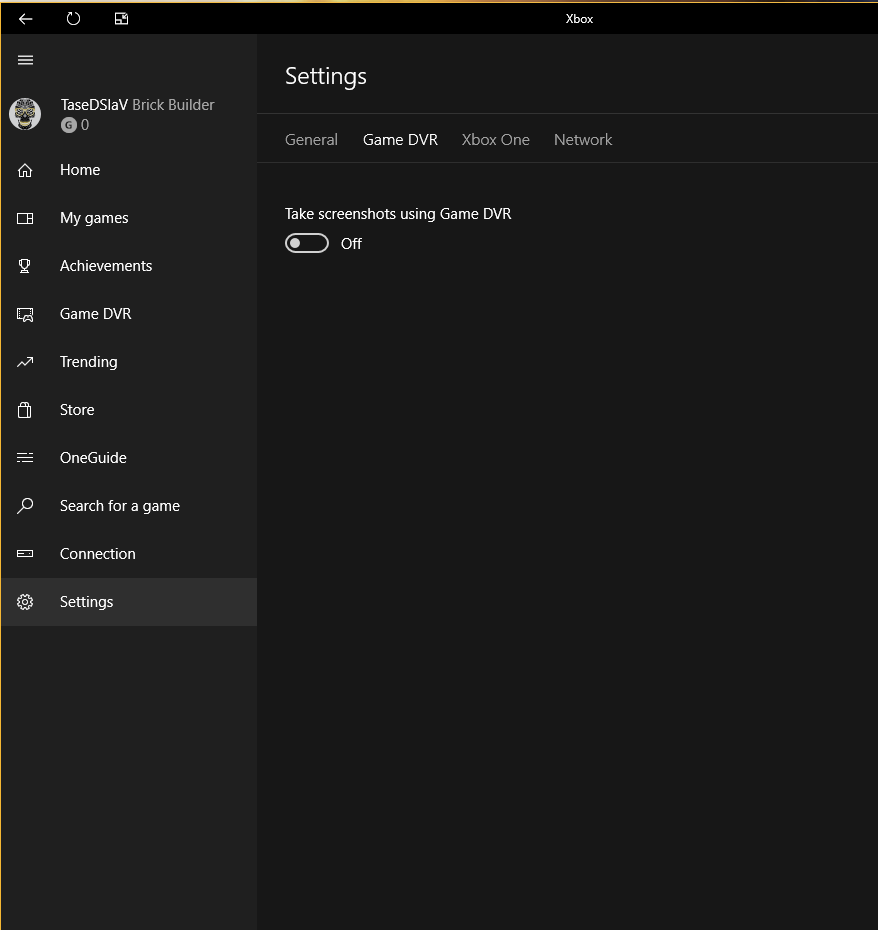Click the refresh icon in title bar

click(73, 19)
